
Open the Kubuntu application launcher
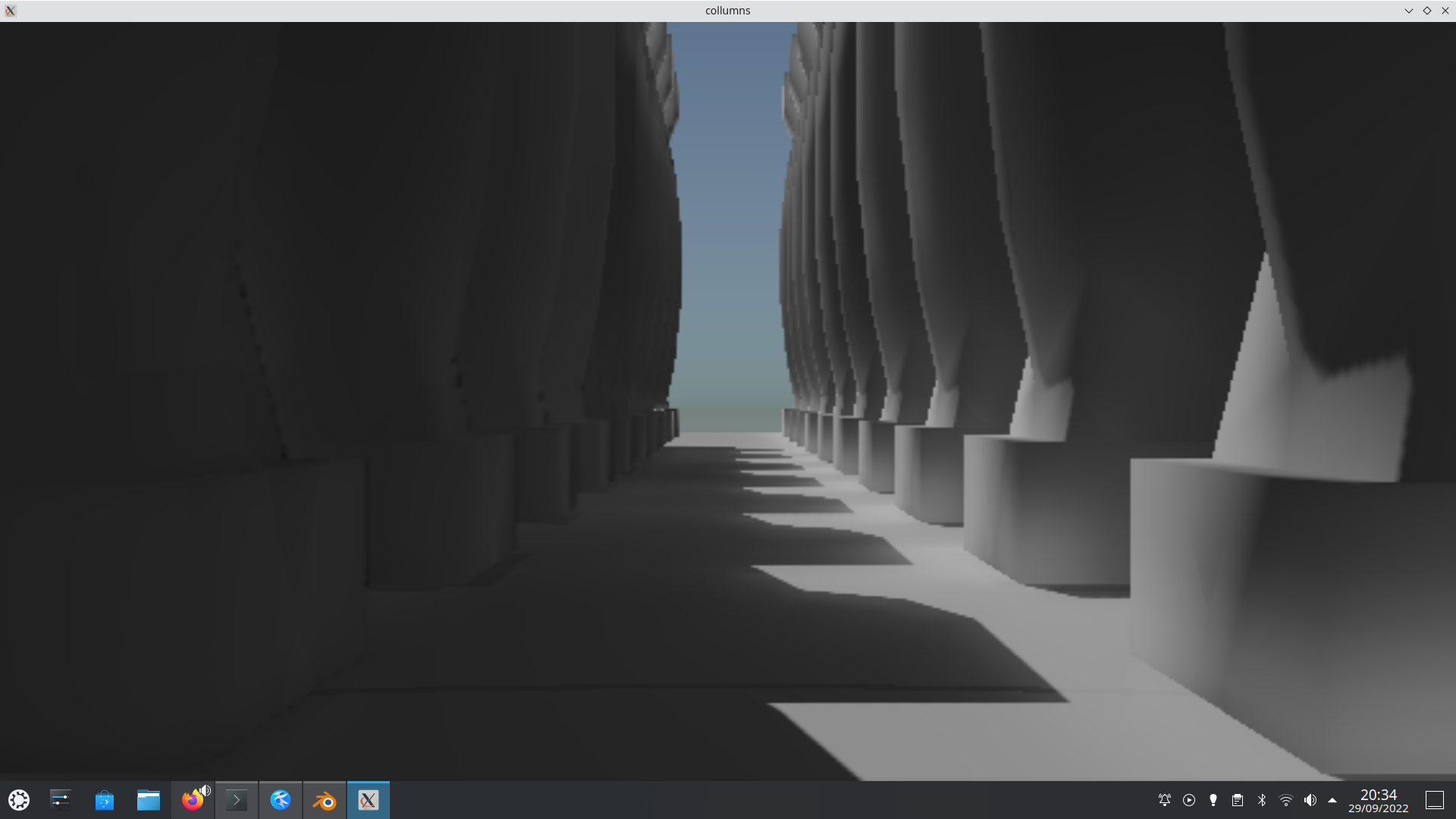tap(19, 800)
